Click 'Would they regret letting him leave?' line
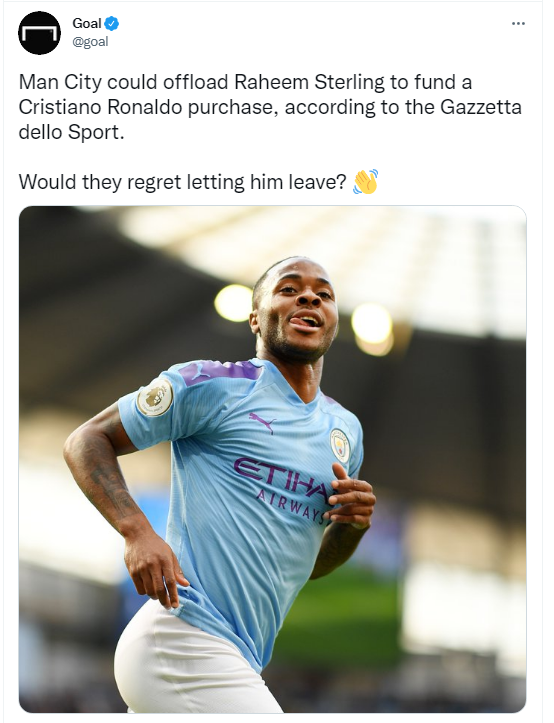The height and width of the screenshot is (723, 554). (x=182, y=182)
